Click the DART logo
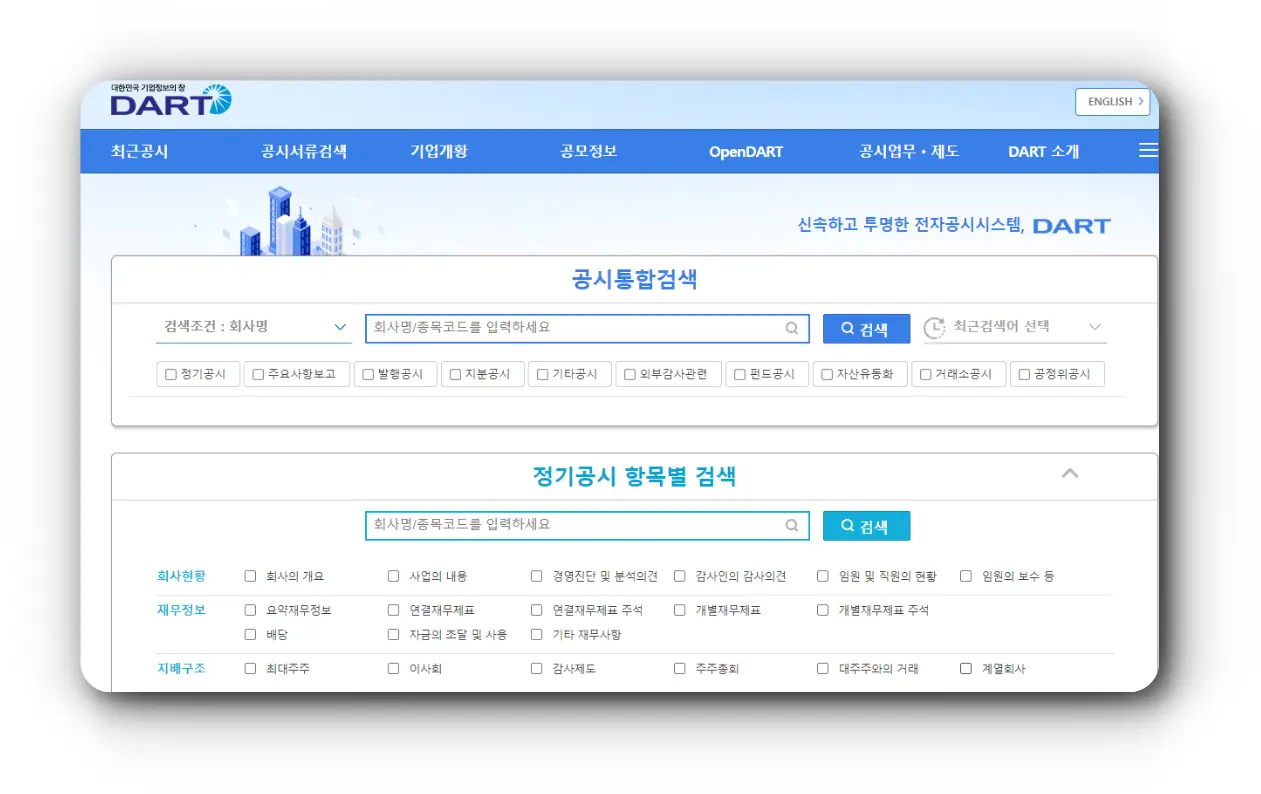 tap(170, 99)
